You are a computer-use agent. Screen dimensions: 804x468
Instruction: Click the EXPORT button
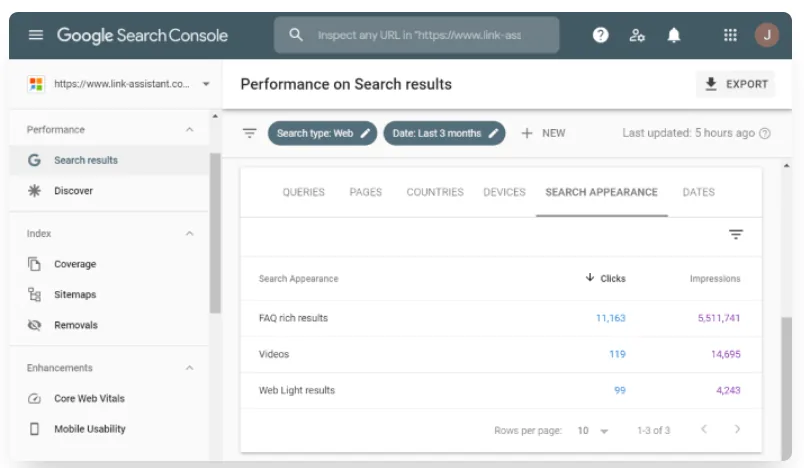[x=736, y=84]
